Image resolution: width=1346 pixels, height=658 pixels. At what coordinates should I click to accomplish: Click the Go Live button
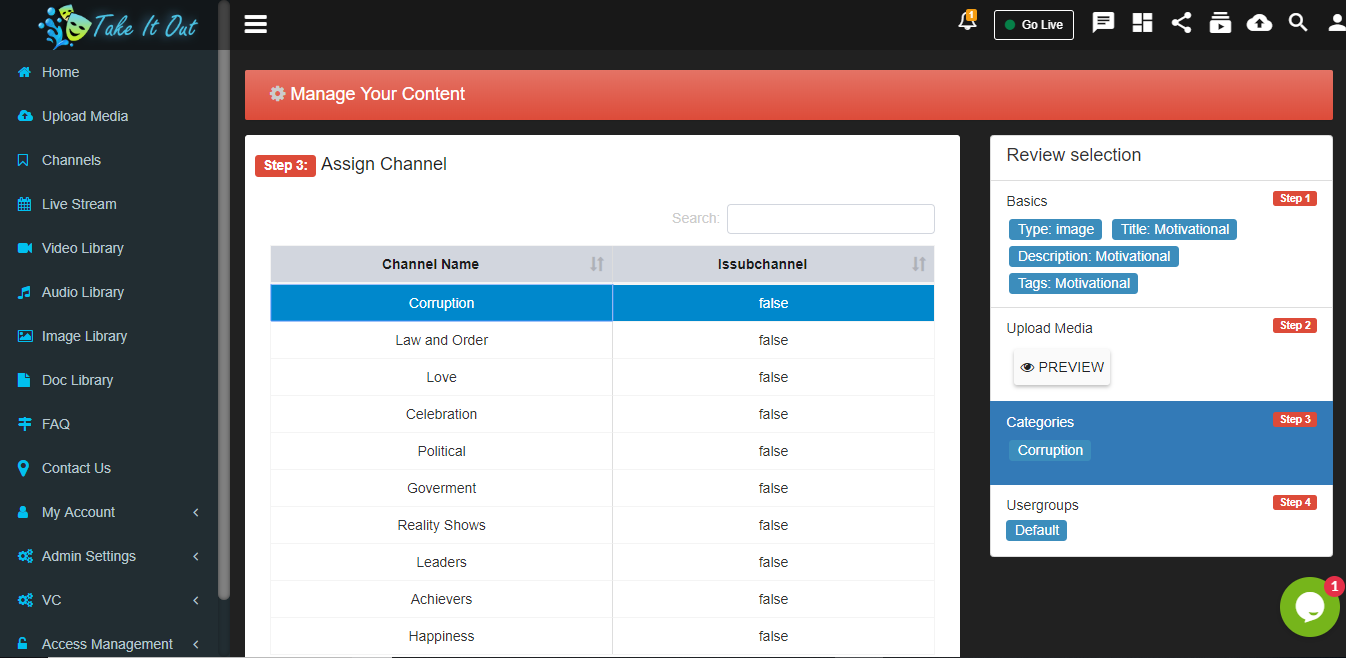pos(1034,25)
